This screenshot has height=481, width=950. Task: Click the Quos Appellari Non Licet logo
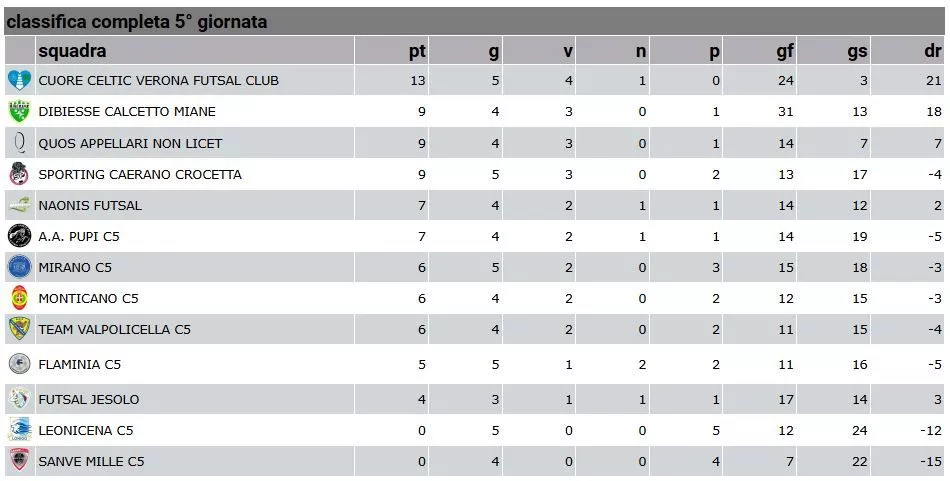pos(19,143)
